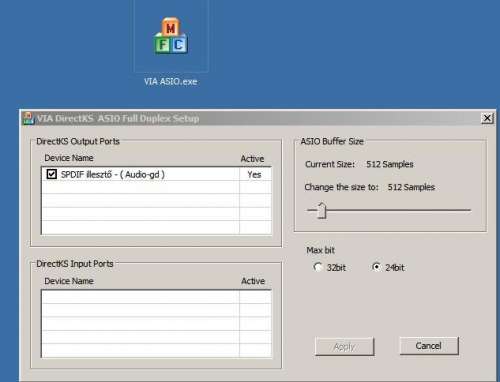Select the SPDIF illesztő - ( Audio-gd ) row
The width and height of the screenshot is (500, 382).
tap(156, 174)
